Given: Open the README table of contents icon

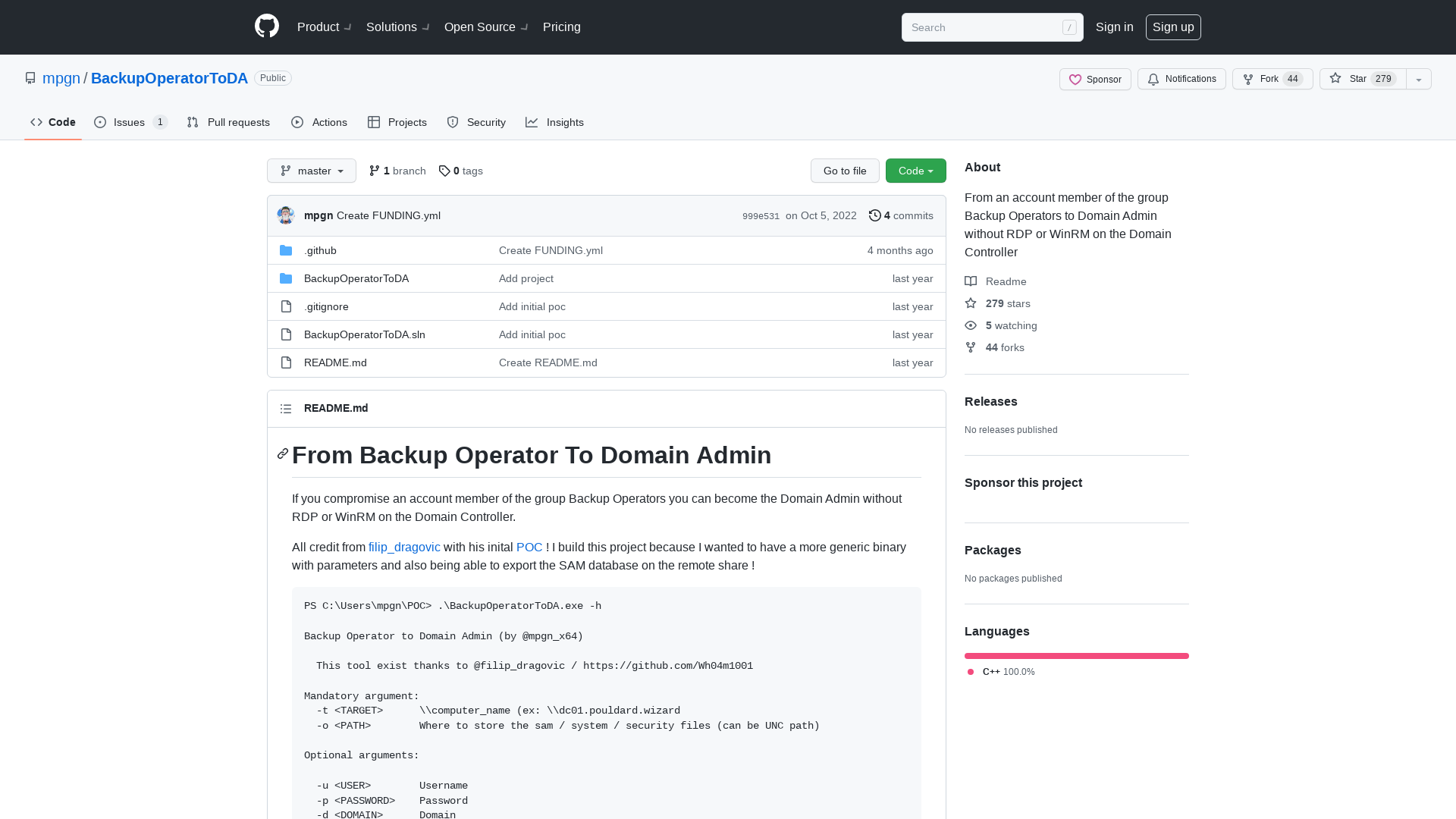Looking at the screenshot, I should pyautogui.click(x=286, y=409).
